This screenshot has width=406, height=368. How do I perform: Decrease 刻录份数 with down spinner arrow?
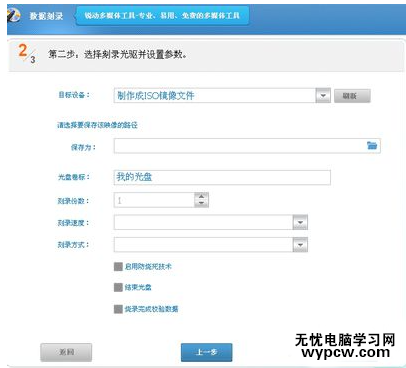[x=201, y=203]
